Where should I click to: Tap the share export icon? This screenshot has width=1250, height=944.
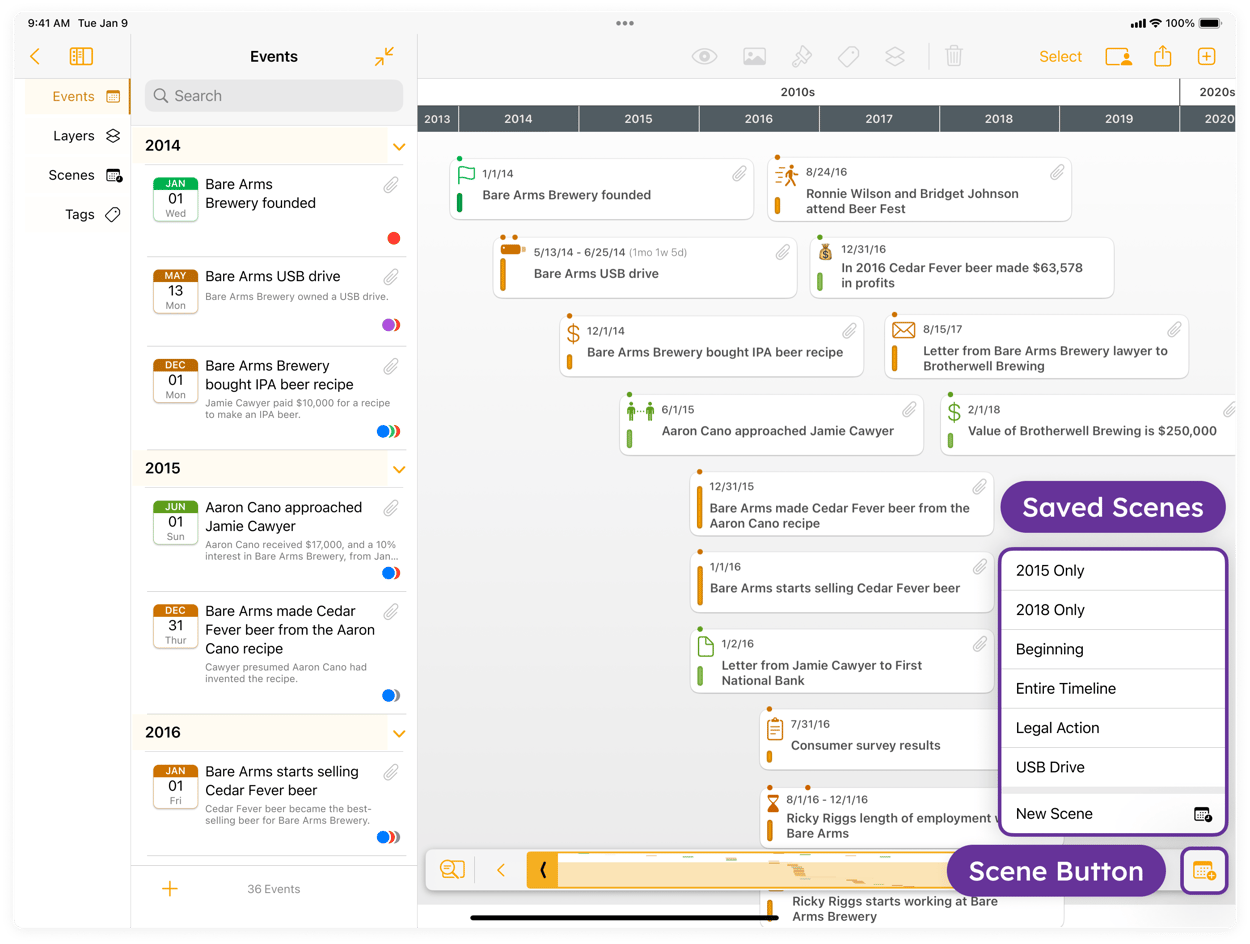click(x=1162, y=56)
